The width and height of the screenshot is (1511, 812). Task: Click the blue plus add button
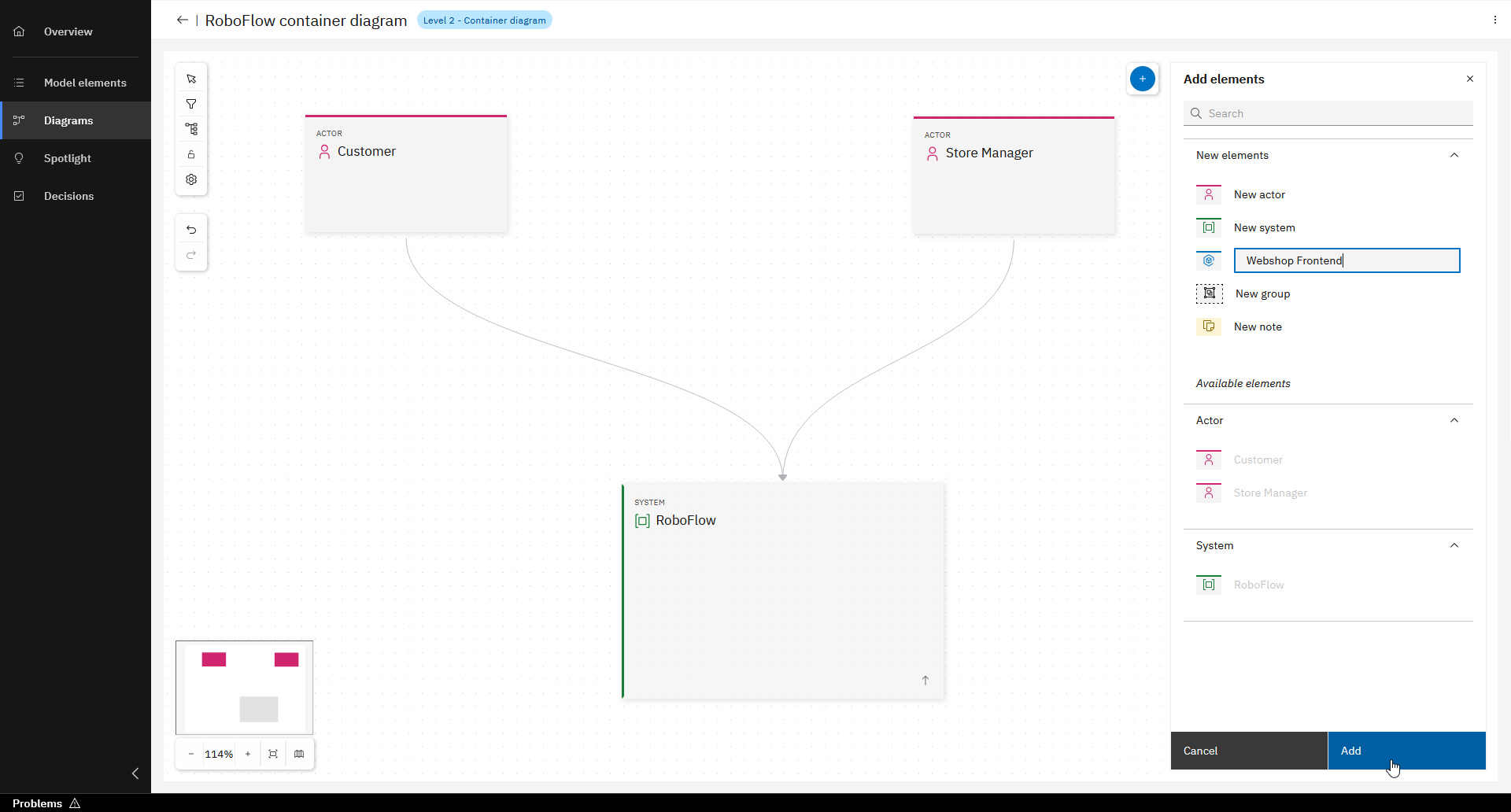pos(1143,79)
